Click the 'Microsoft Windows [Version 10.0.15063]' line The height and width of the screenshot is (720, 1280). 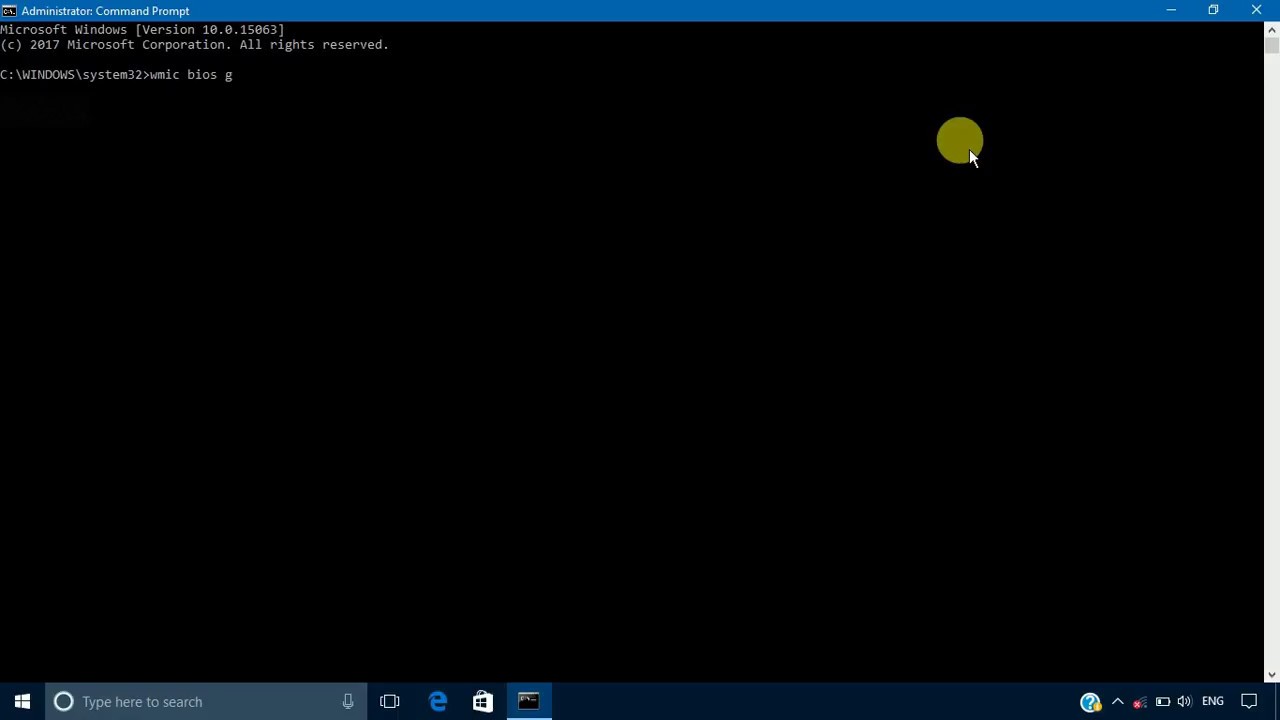(142, 30)
